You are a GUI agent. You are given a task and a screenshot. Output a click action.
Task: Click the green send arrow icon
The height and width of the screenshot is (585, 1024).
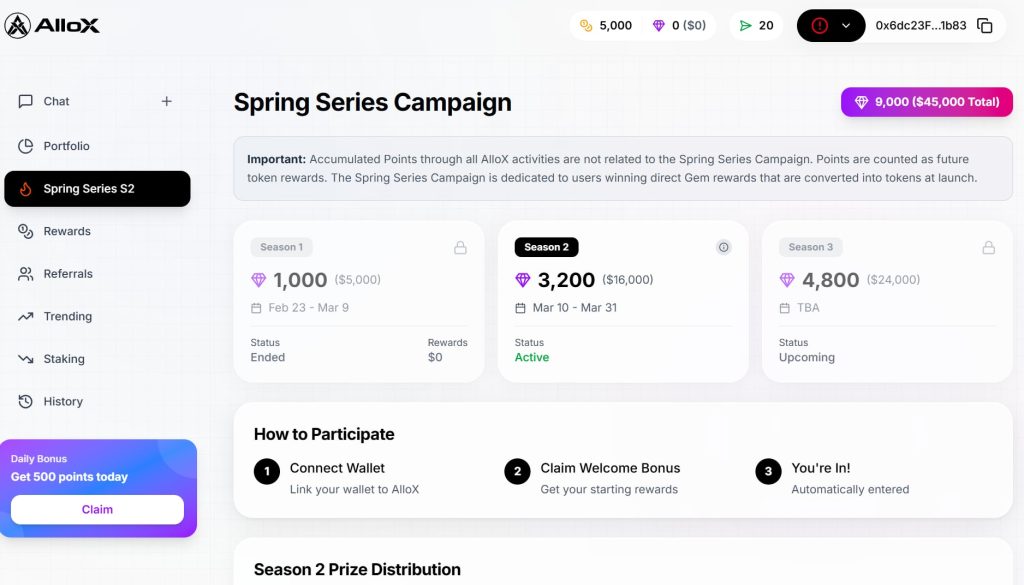(746, 26)
